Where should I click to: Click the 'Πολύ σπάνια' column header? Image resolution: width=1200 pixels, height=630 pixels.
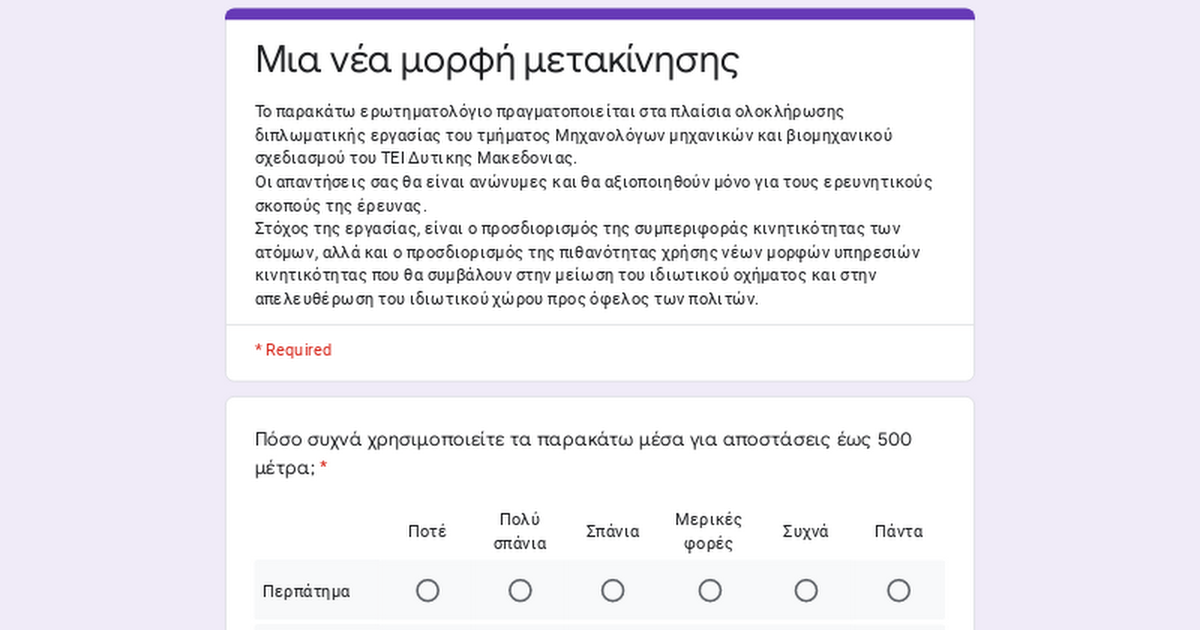[x=520, y=531]
